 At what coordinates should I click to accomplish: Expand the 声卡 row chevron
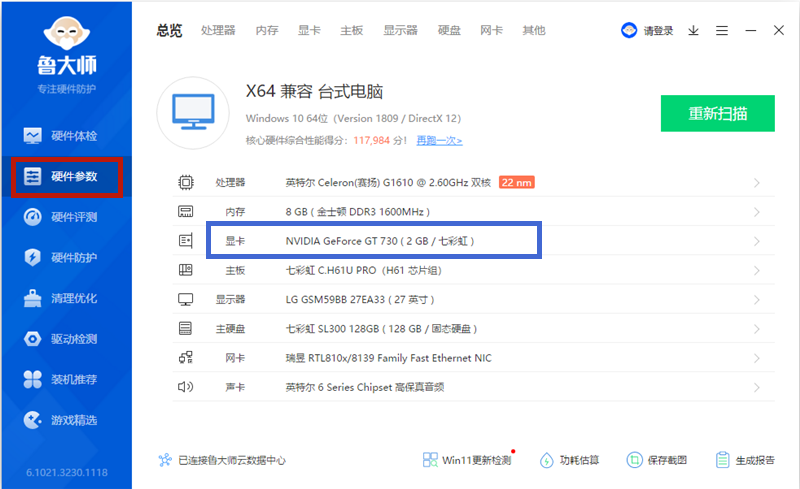point(757,387)
